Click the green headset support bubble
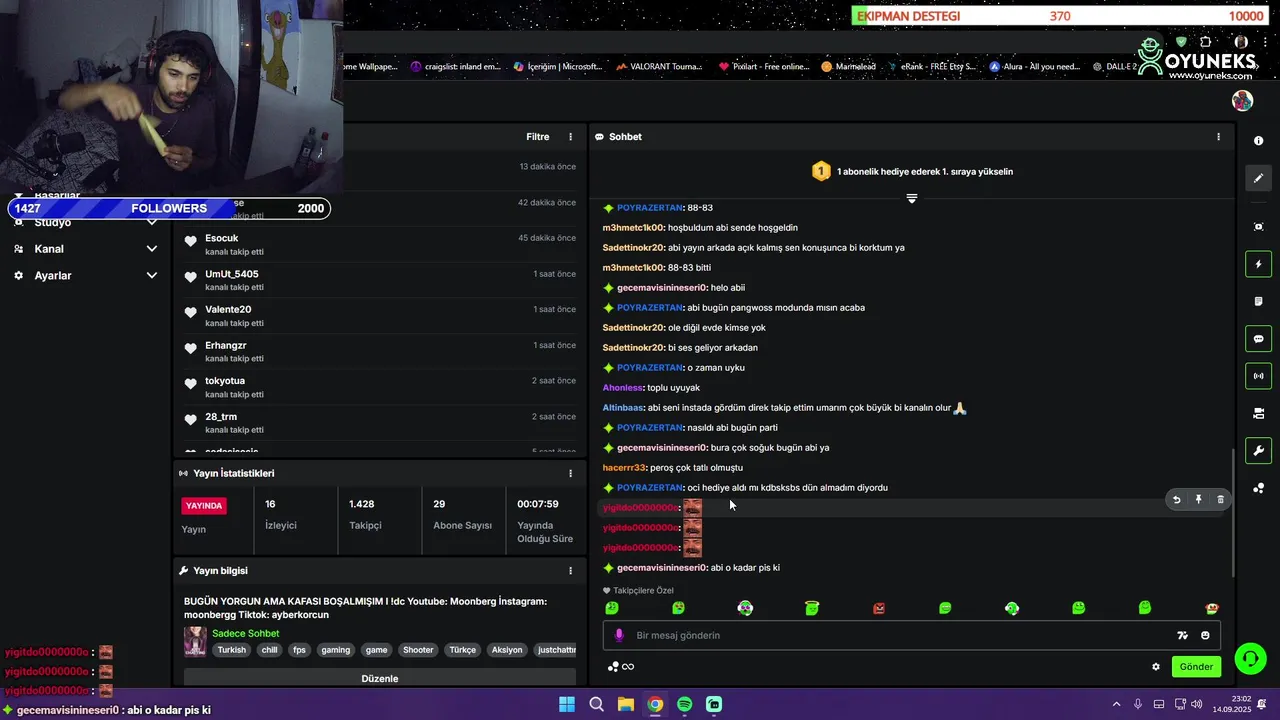1280x720 pixels. tap(1250, 658)
